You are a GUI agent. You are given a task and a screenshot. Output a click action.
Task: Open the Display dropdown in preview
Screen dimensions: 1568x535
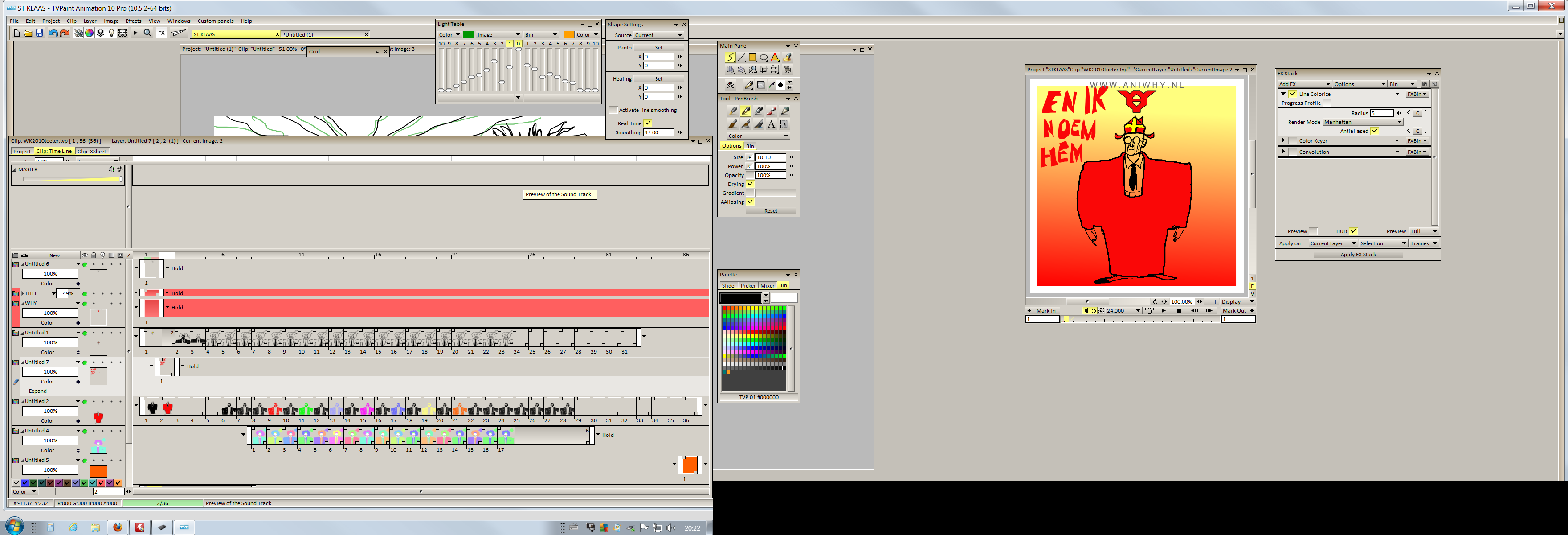point(1237,302)
